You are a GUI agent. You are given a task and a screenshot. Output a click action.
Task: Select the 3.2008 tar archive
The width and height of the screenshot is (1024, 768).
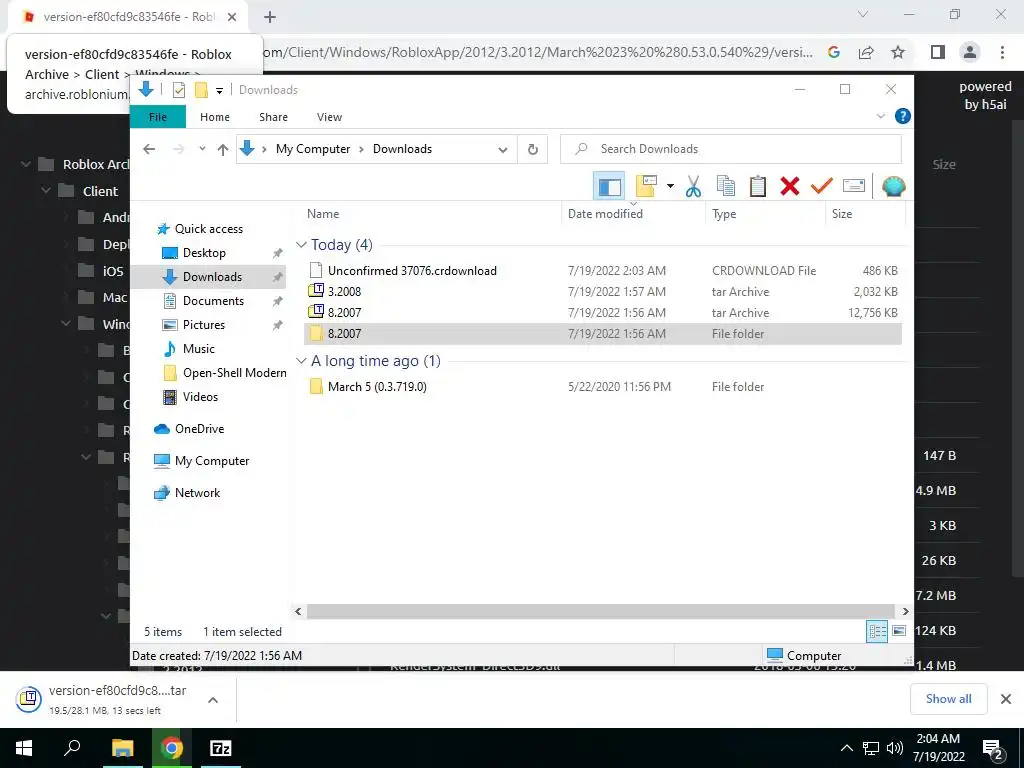(603, 291)
